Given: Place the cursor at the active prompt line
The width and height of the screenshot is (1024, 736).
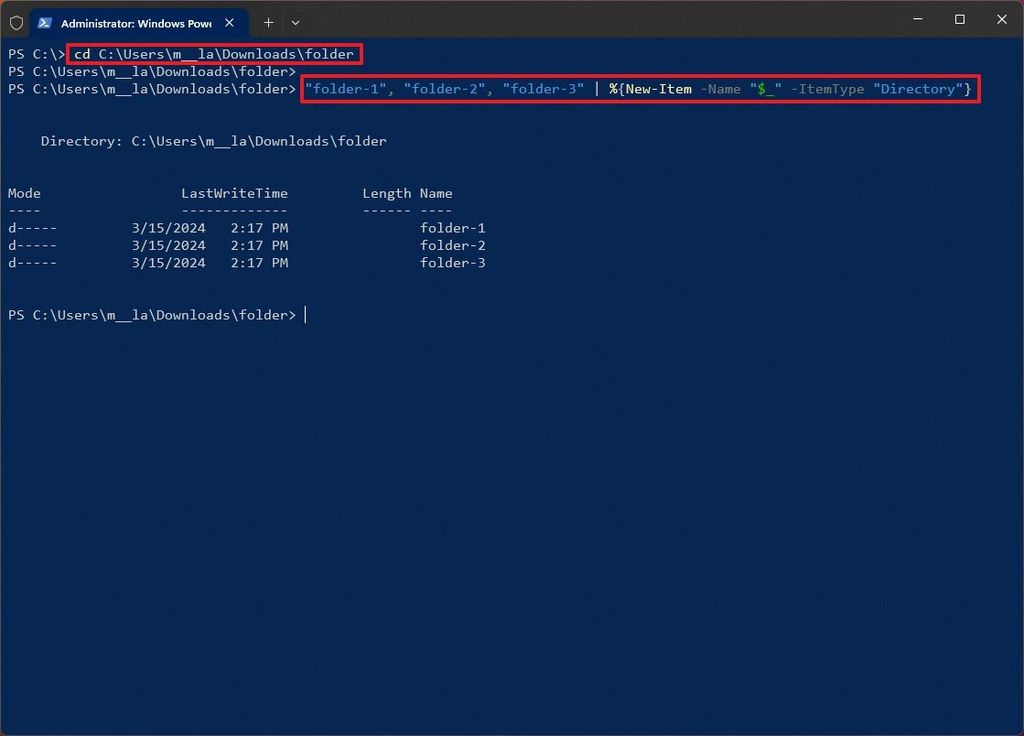Looking at the screenshot, I should tap(308, 314).
